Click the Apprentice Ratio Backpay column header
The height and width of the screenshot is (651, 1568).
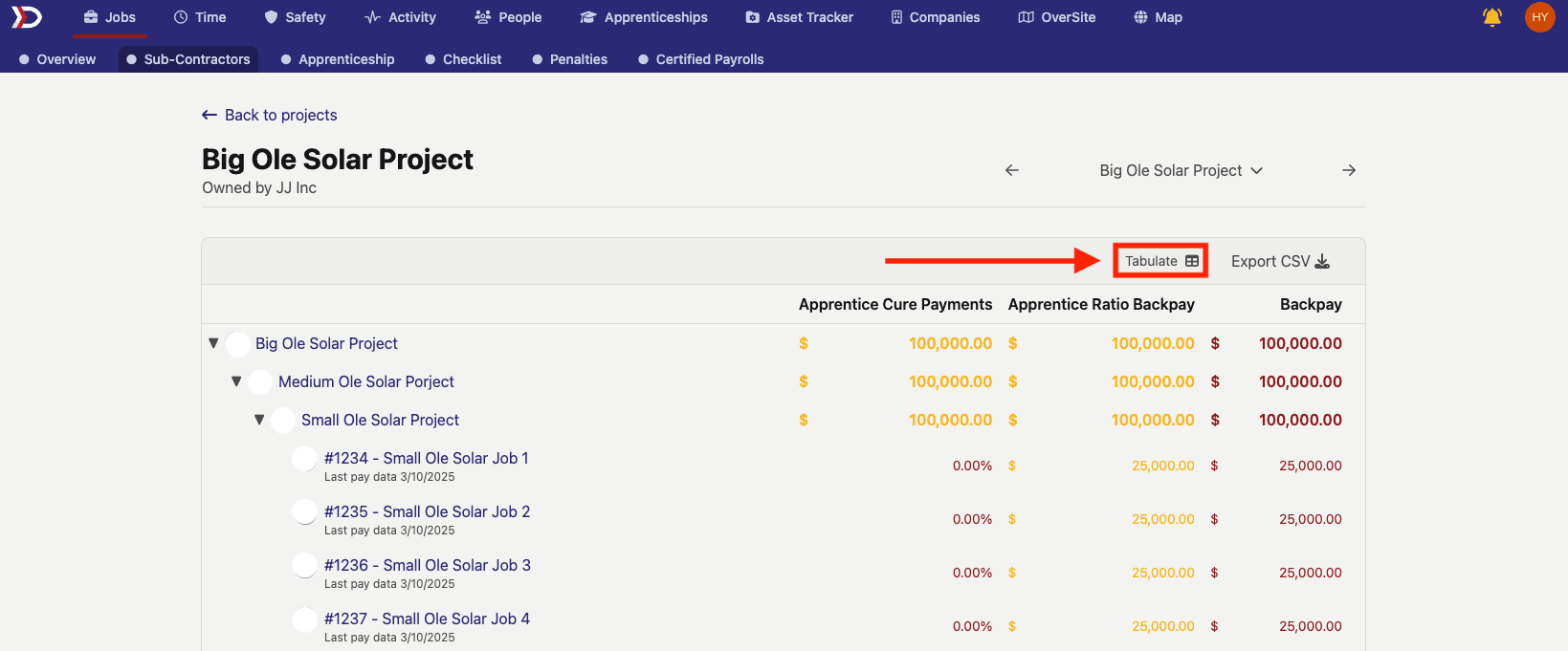(1101, 304)
